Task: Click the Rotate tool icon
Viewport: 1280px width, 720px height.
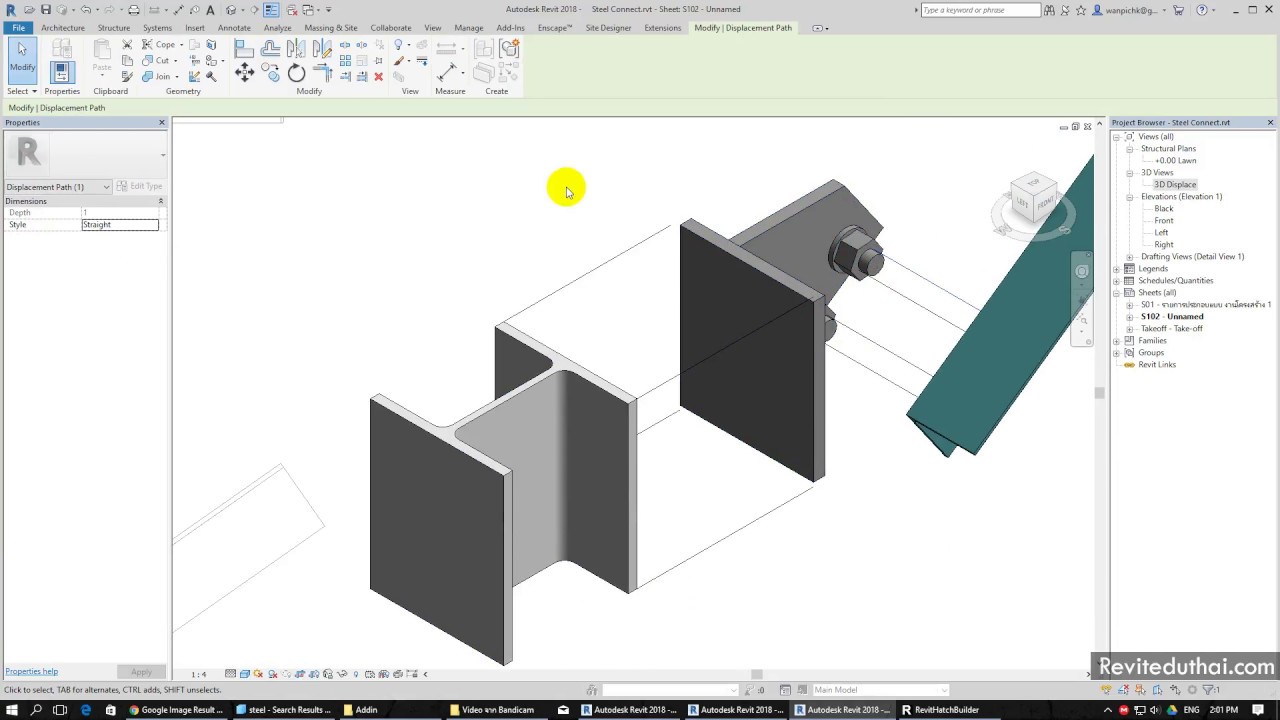Action: [x=296, y=73]
